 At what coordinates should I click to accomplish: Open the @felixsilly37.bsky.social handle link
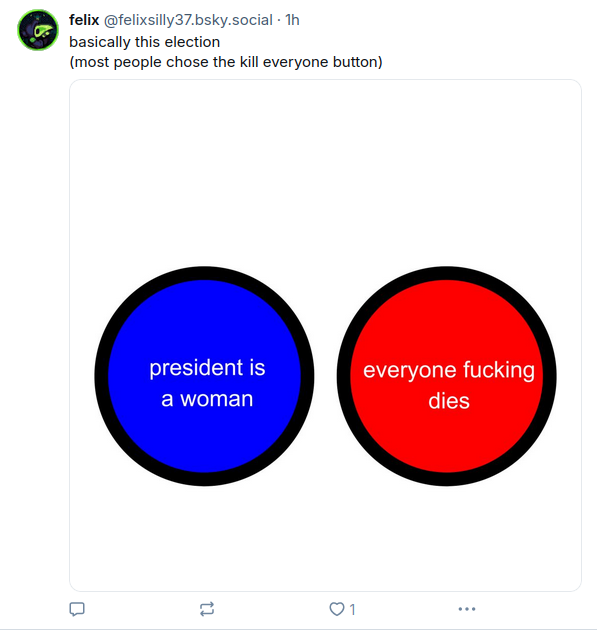pos(188,20)
